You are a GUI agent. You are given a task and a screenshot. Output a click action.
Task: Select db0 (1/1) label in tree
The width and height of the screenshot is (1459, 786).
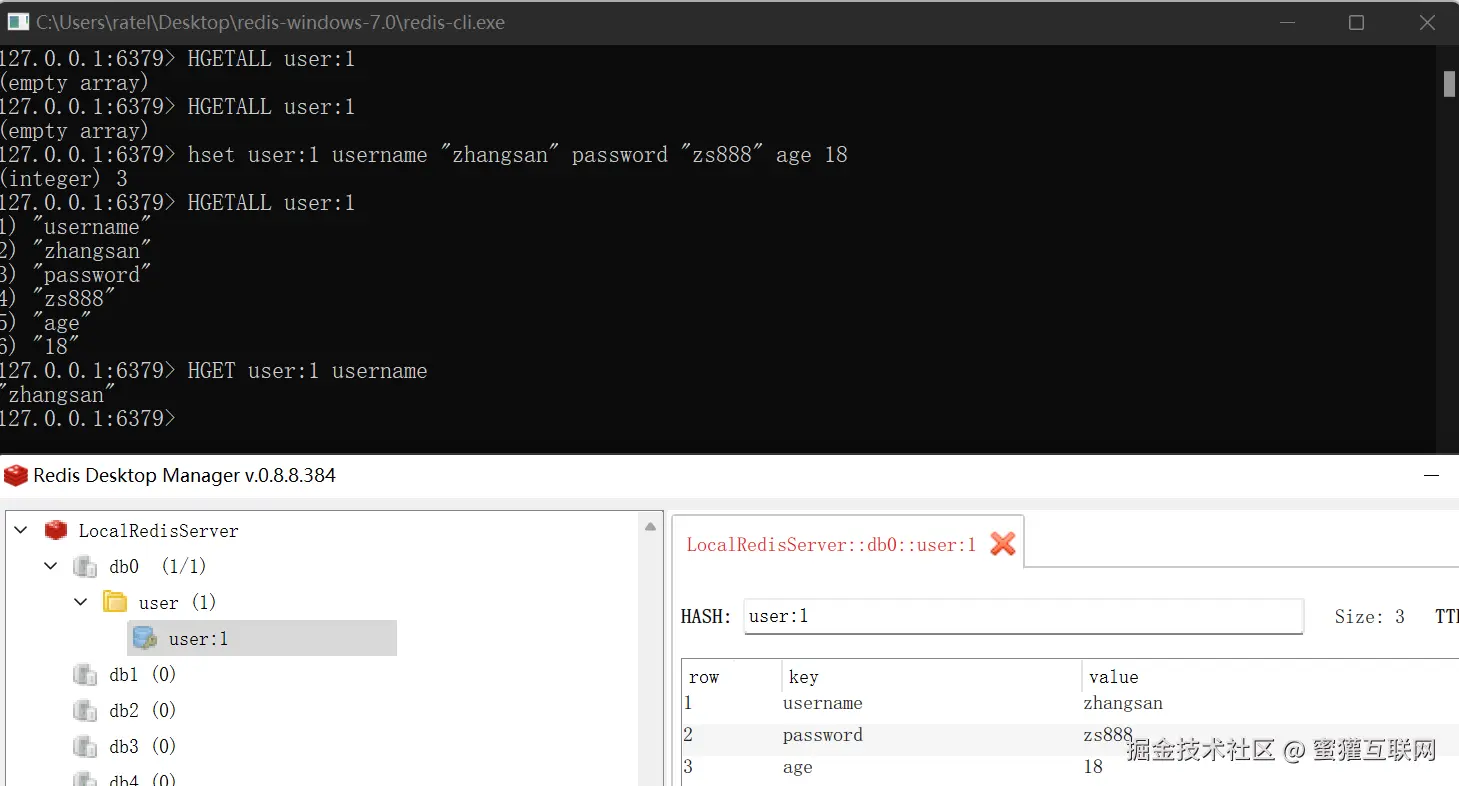pyautogui.click(x=158, y=567)
